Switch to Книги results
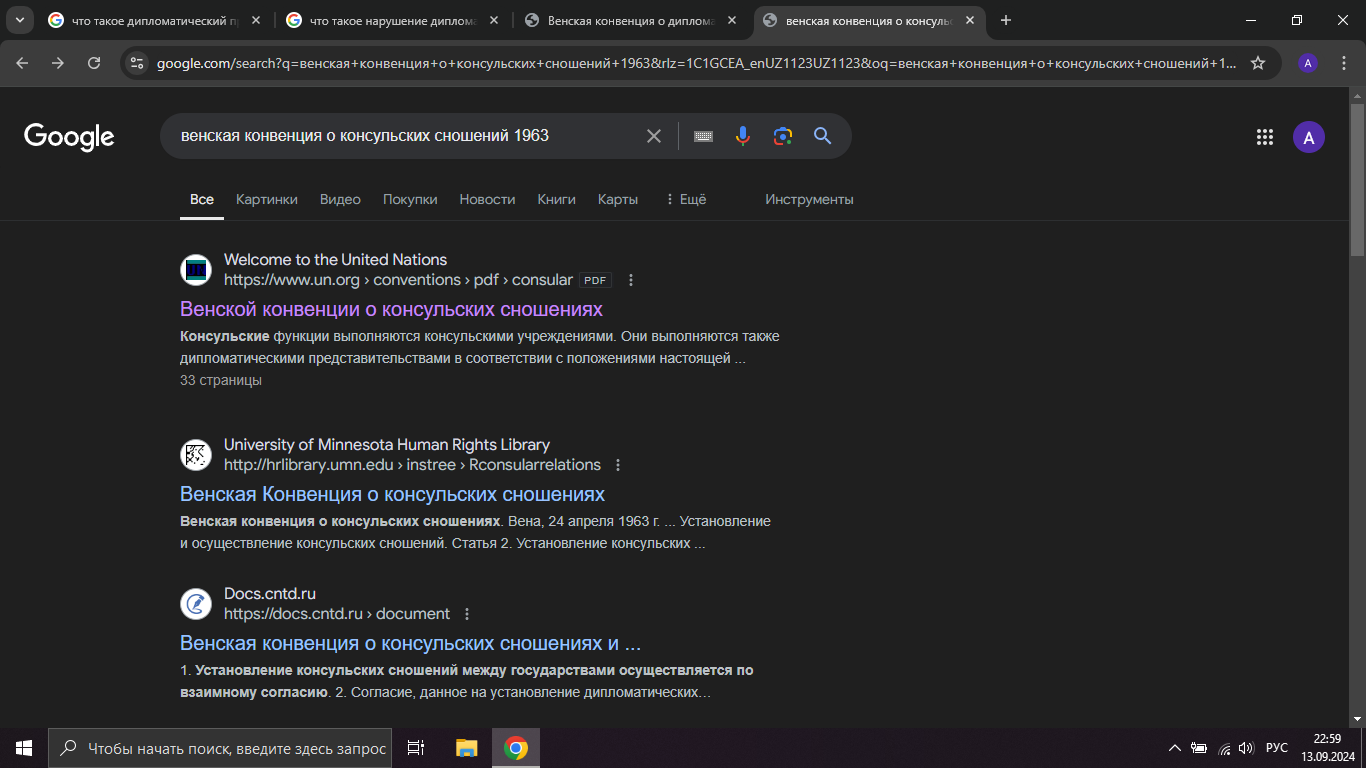This screenshot has height=768, width=1366. (556, 199)
